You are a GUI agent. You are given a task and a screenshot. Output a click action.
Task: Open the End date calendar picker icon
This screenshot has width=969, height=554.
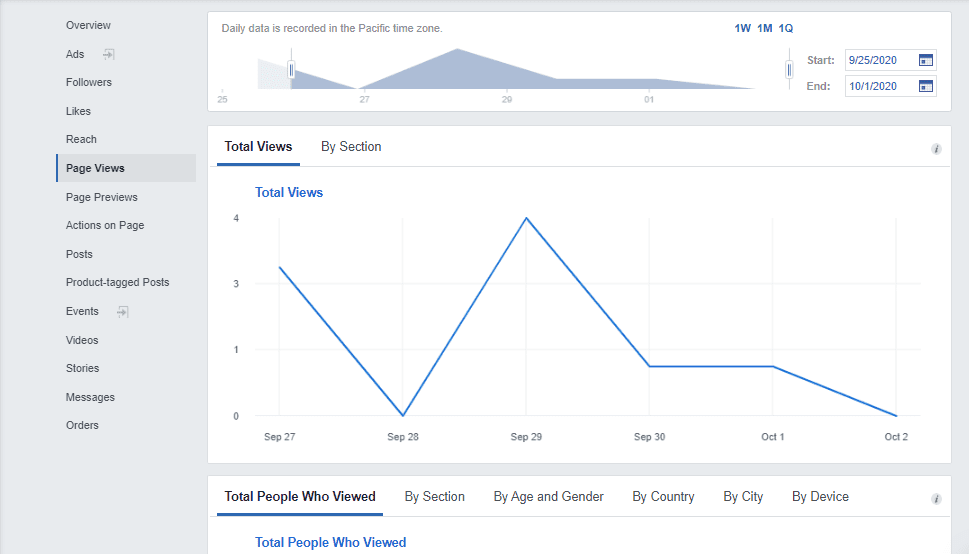coord(925,86)
